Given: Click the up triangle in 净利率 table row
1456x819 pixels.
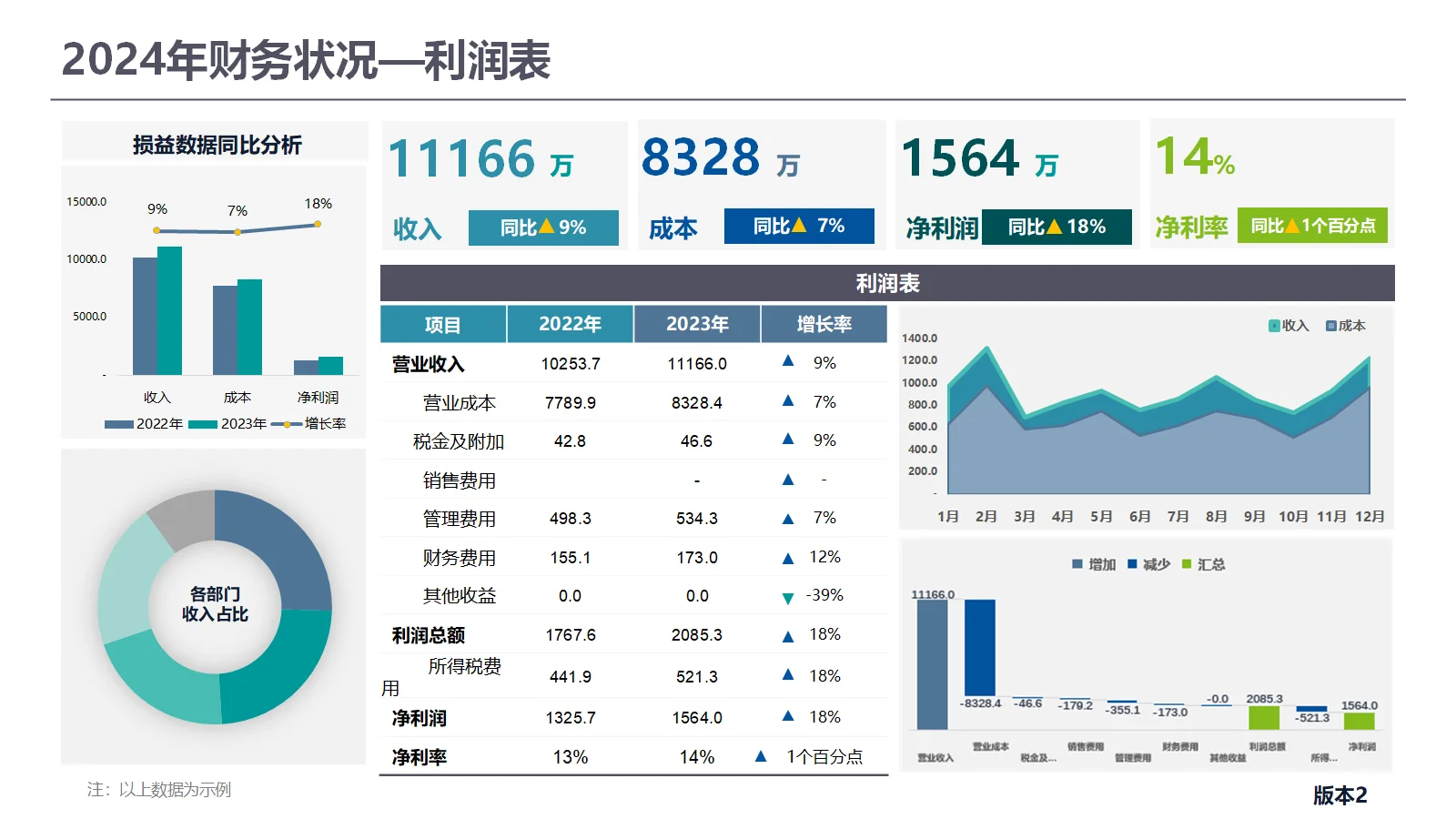Looking at the screenshot, I should coord(761,755).
